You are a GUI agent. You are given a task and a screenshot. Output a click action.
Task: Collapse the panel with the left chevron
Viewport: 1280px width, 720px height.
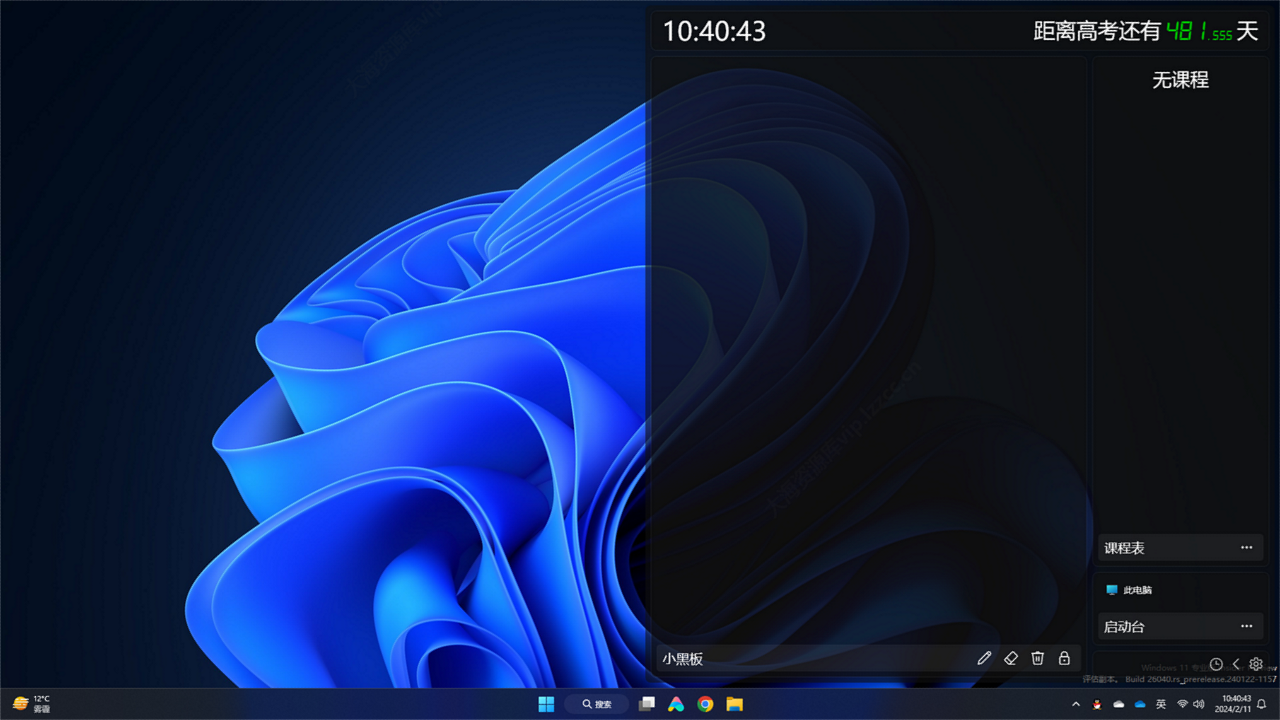point(1236,664)
